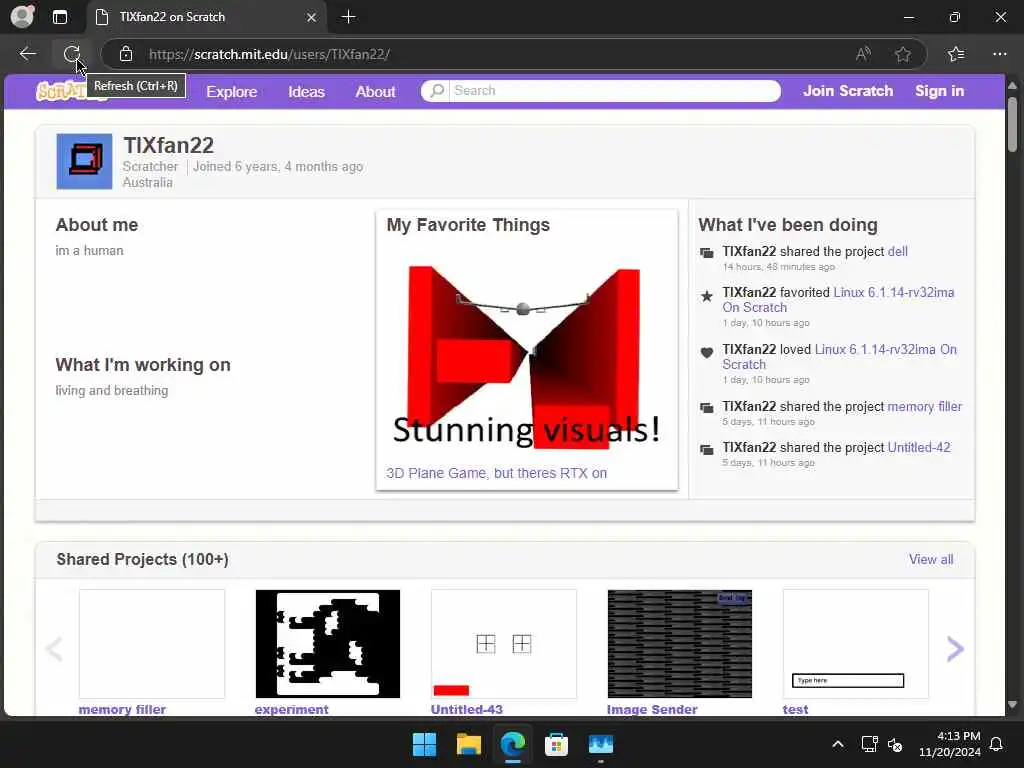Image resolution: width=1024 pixels, height=768 pixels.
Task: Click the 'living and breathing' text
Action: pyautogui.click(x=112, y=391)
